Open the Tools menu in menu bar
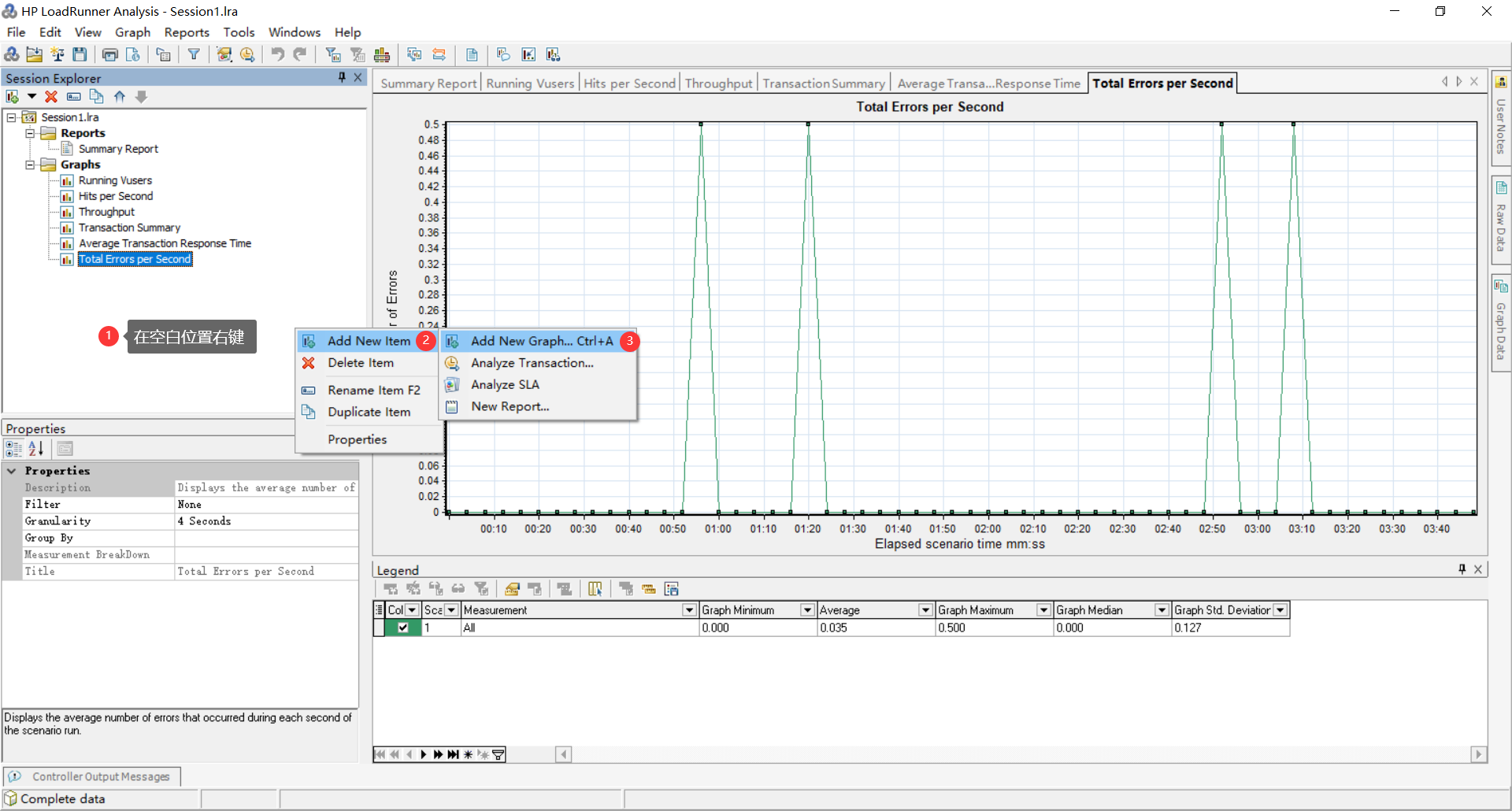Viewport: 1512px width, 811px height. (x=239, y=32)
